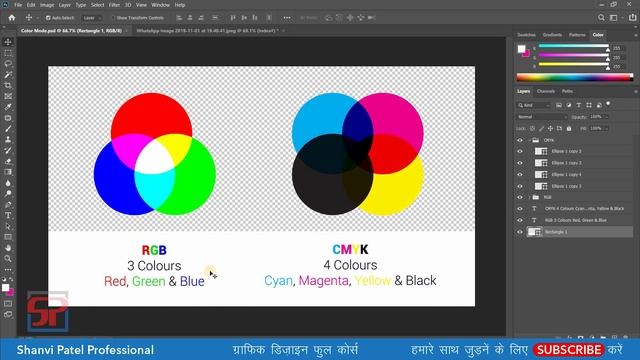This screenshot has height=360, width=640.
Task: Toggle Show Transform Controls checkbox
Action: point(113,18)
